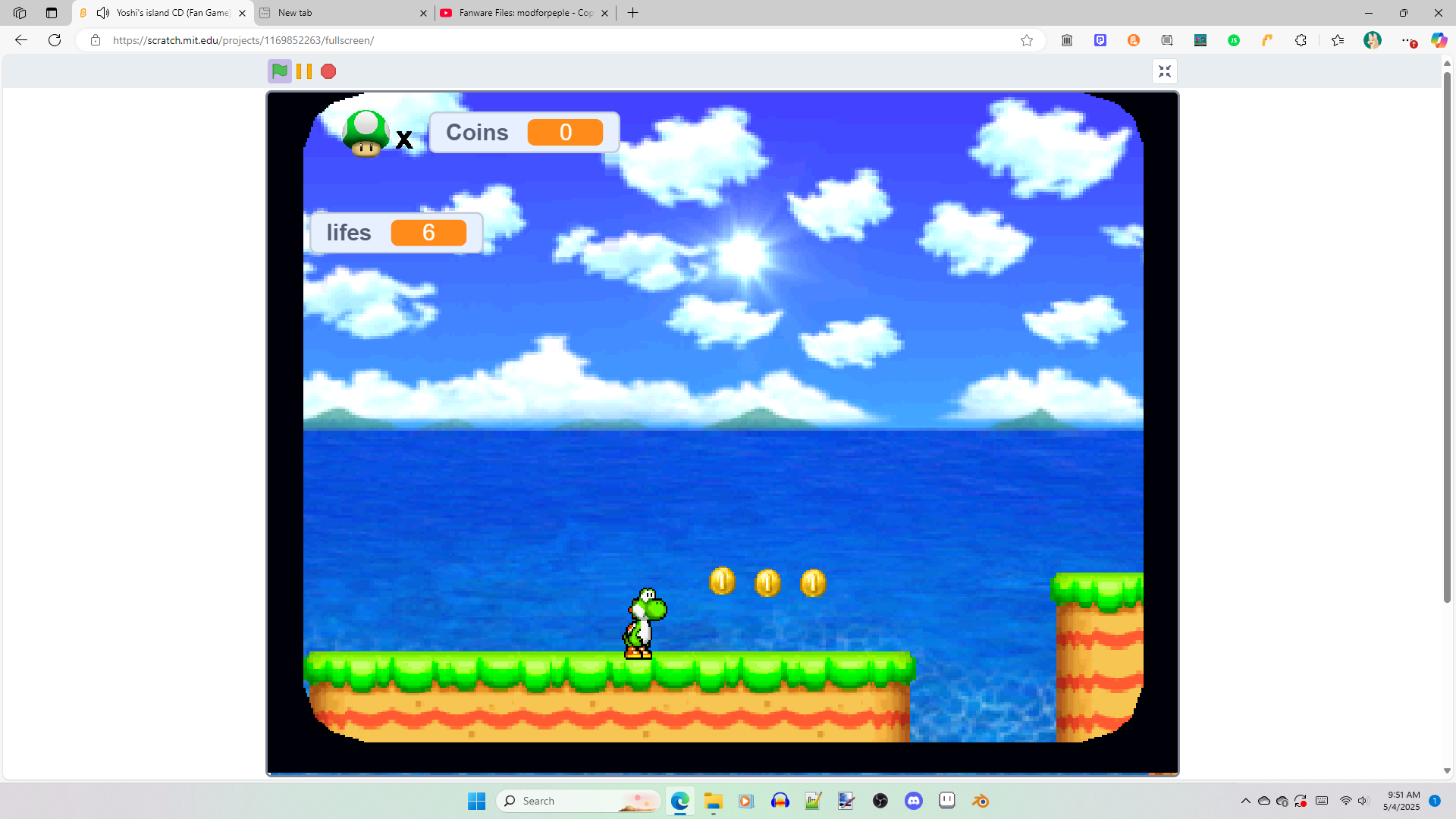Switch to the New tab tab

(x=344, y=13)
